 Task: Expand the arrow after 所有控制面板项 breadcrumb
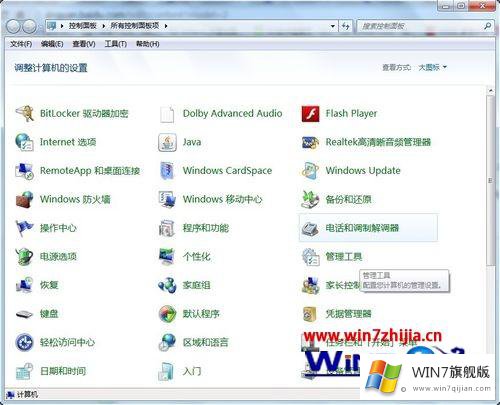166,26
